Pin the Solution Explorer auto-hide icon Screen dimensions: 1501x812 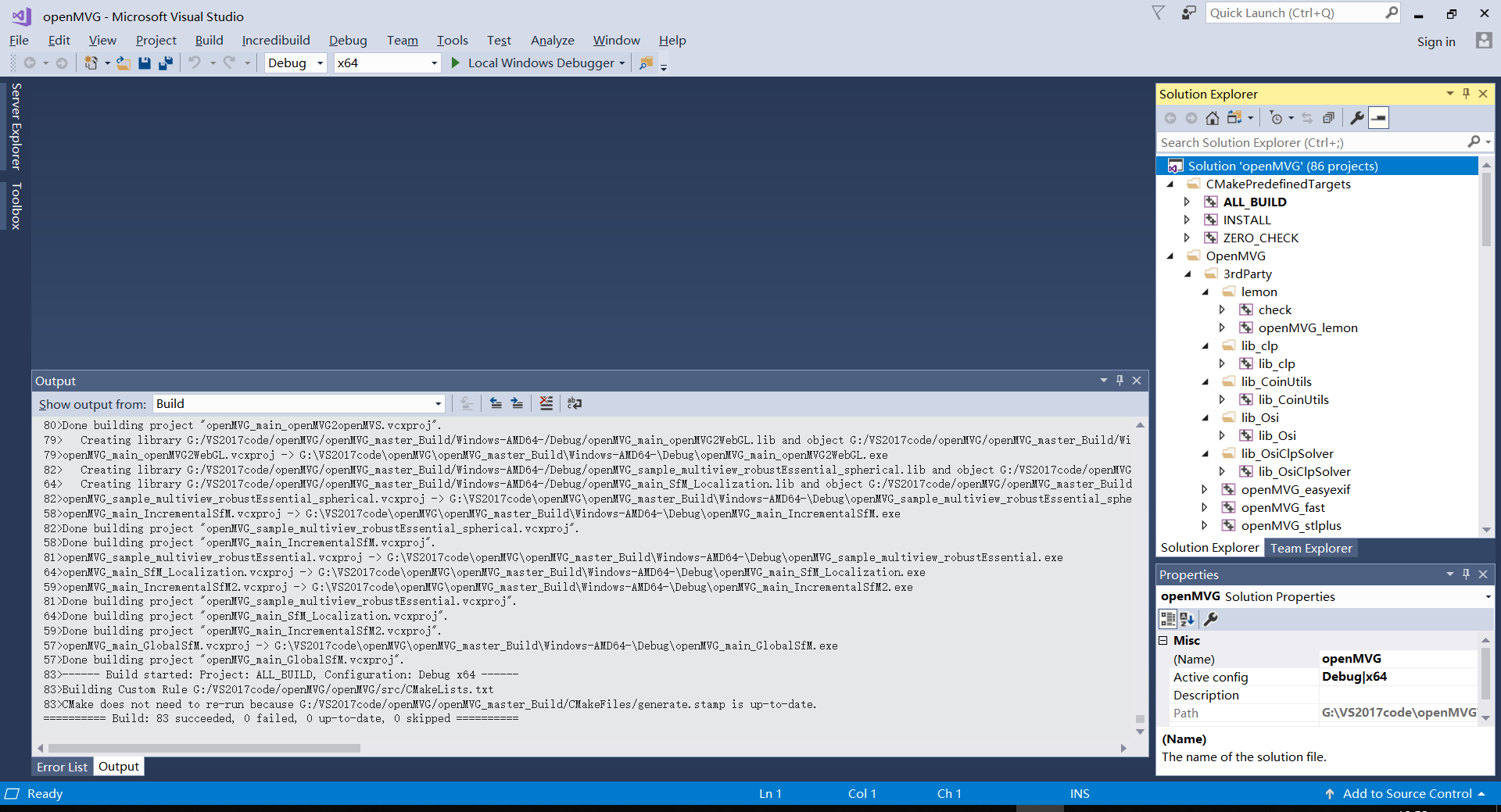1466,94
